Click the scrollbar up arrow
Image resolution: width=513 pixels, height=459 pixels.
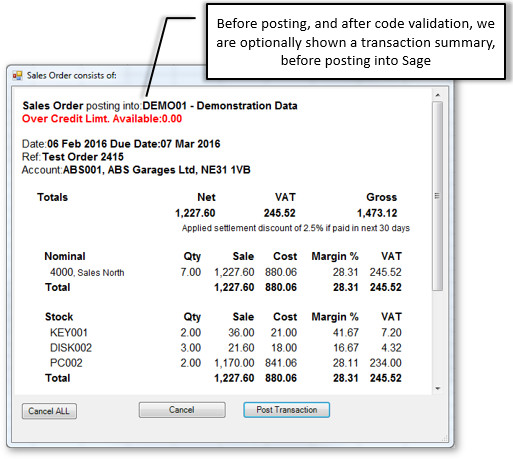point(438,95)
